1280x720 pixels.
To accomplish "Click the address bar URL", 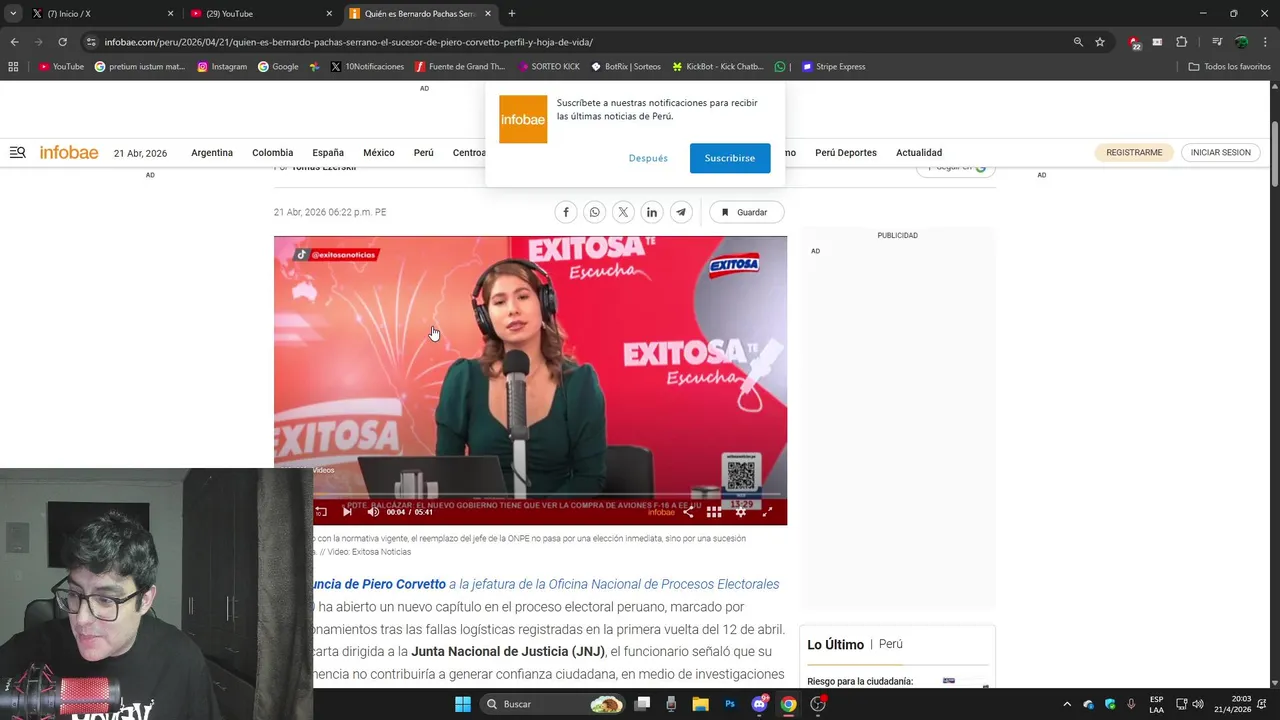I will [348, 42].
